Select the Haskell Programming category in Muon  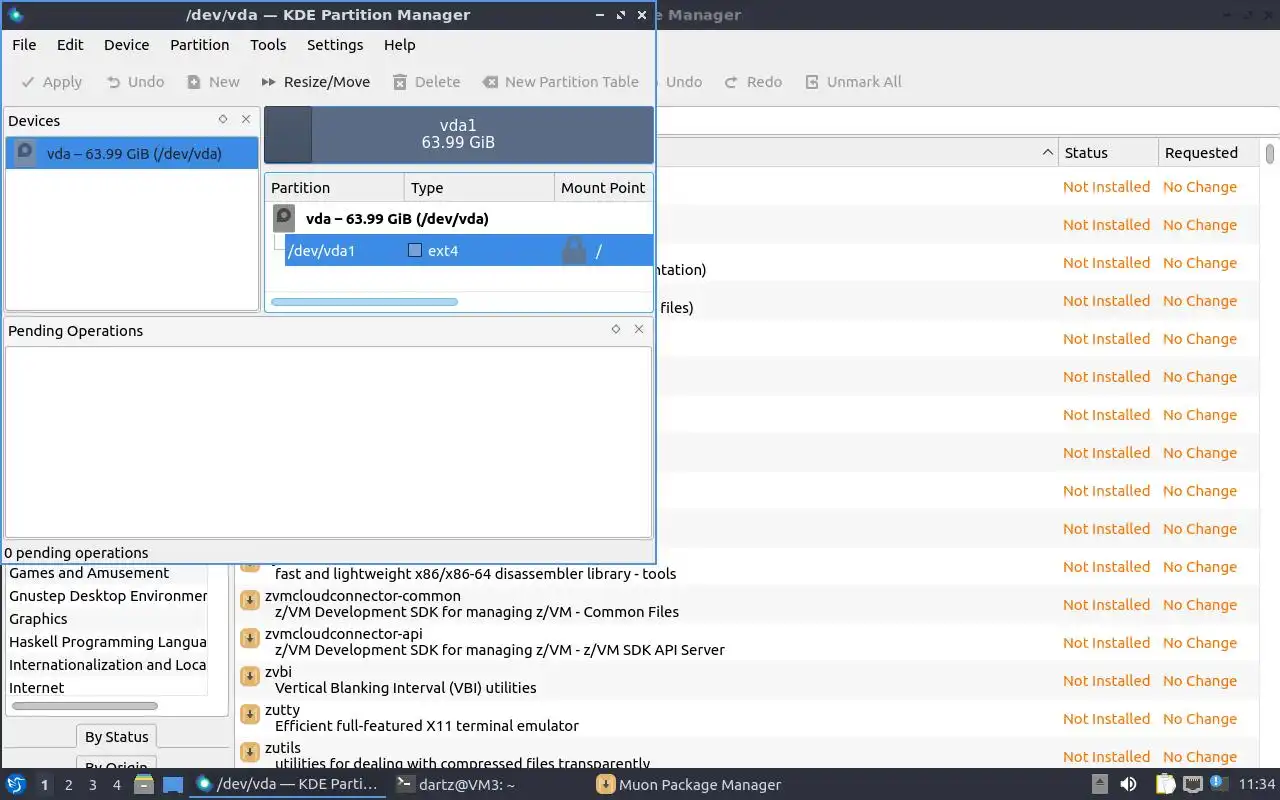click(x=107, y=642)
